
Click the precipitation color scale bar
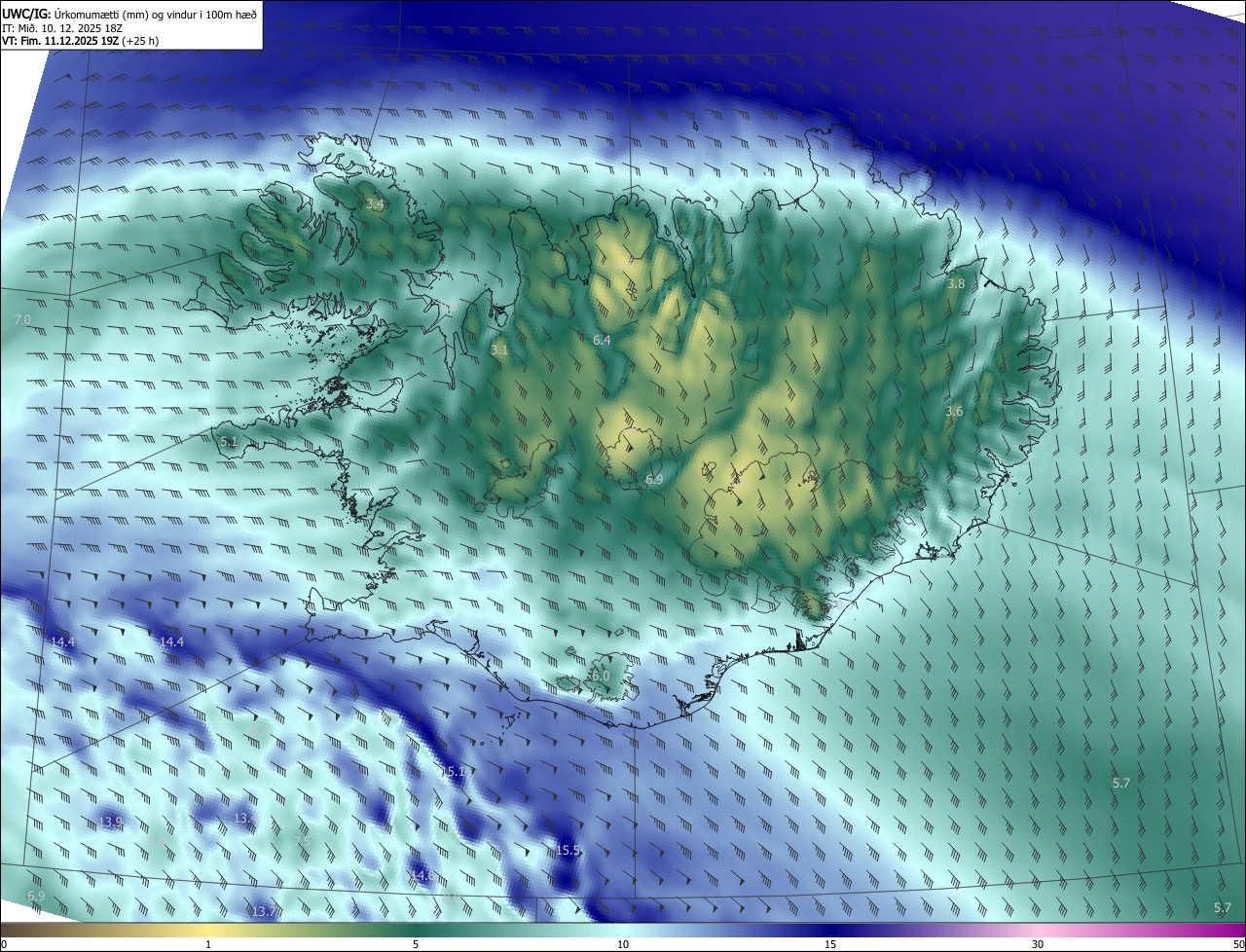(623, 930)
